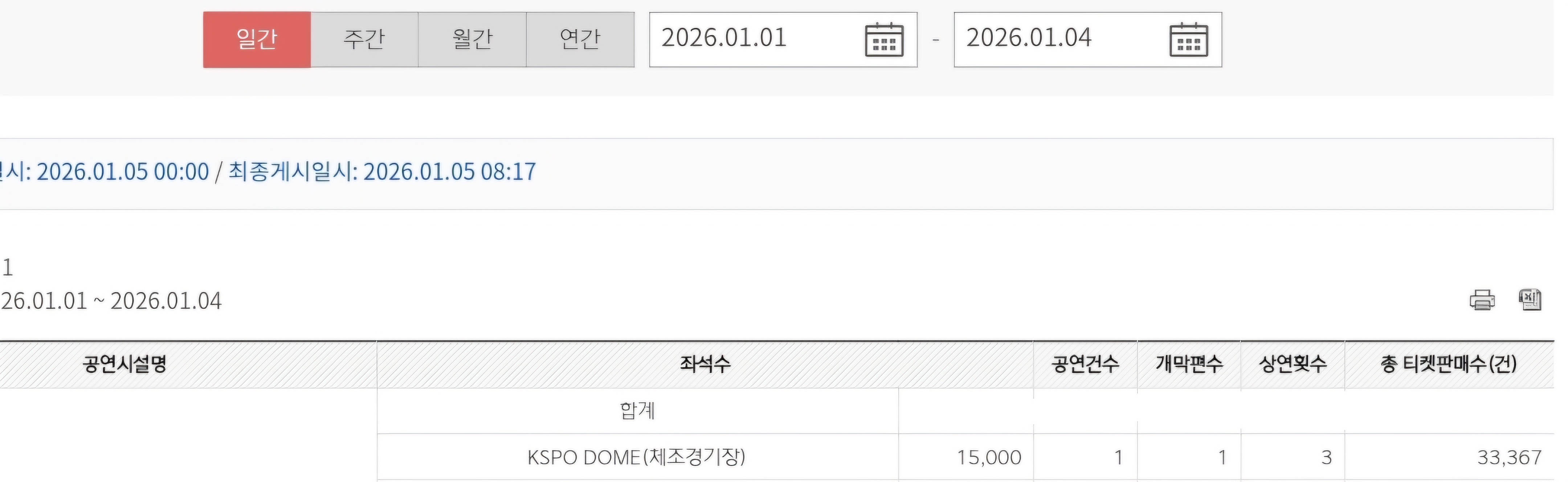
Task: Open the start date calendar picker icon
Action: (x=884, y=40)
